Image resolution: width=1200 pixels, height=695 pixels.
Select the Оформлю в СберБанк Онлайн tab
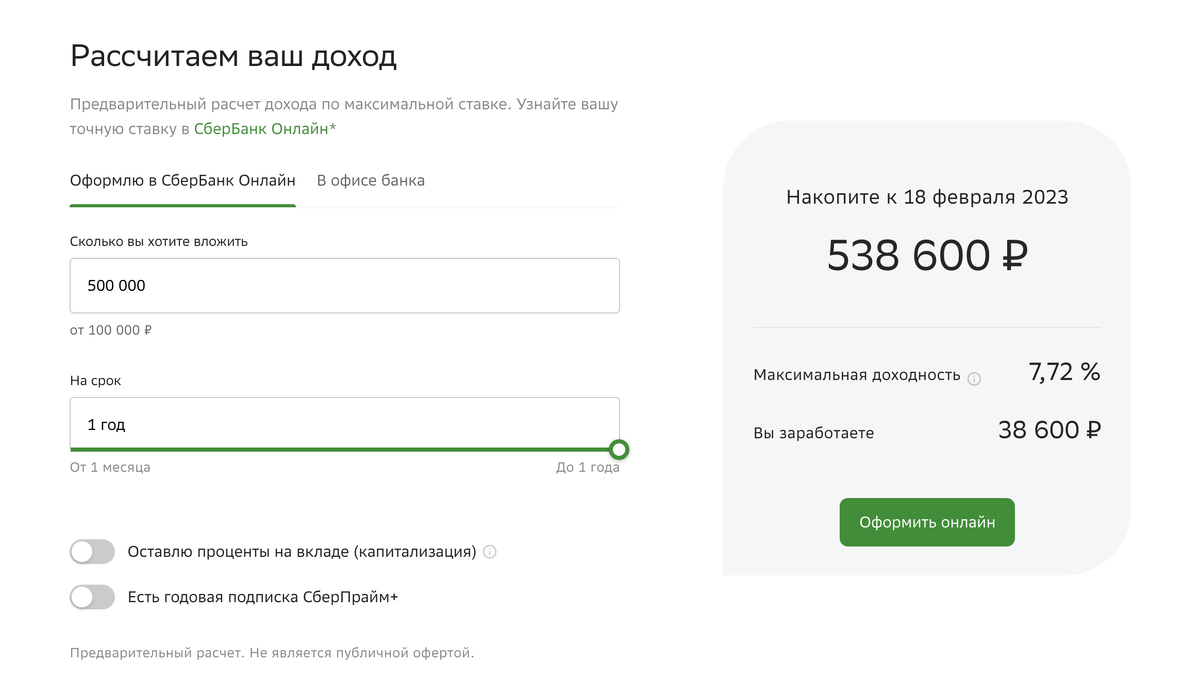pyautogui.click(x=182, y=180)
